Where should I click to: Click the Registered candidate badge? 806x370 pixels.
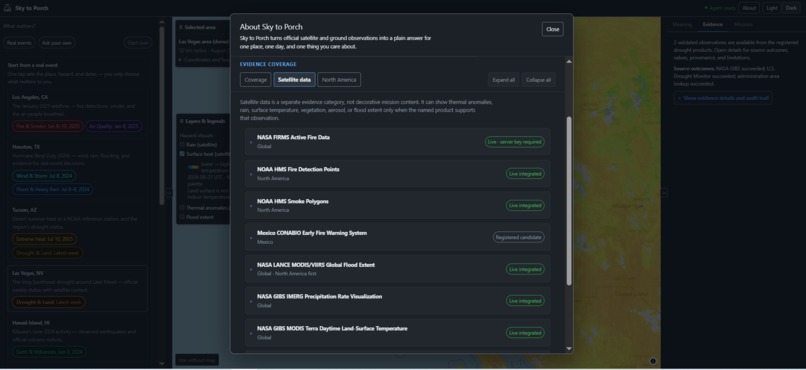click(x=519, y=237)
